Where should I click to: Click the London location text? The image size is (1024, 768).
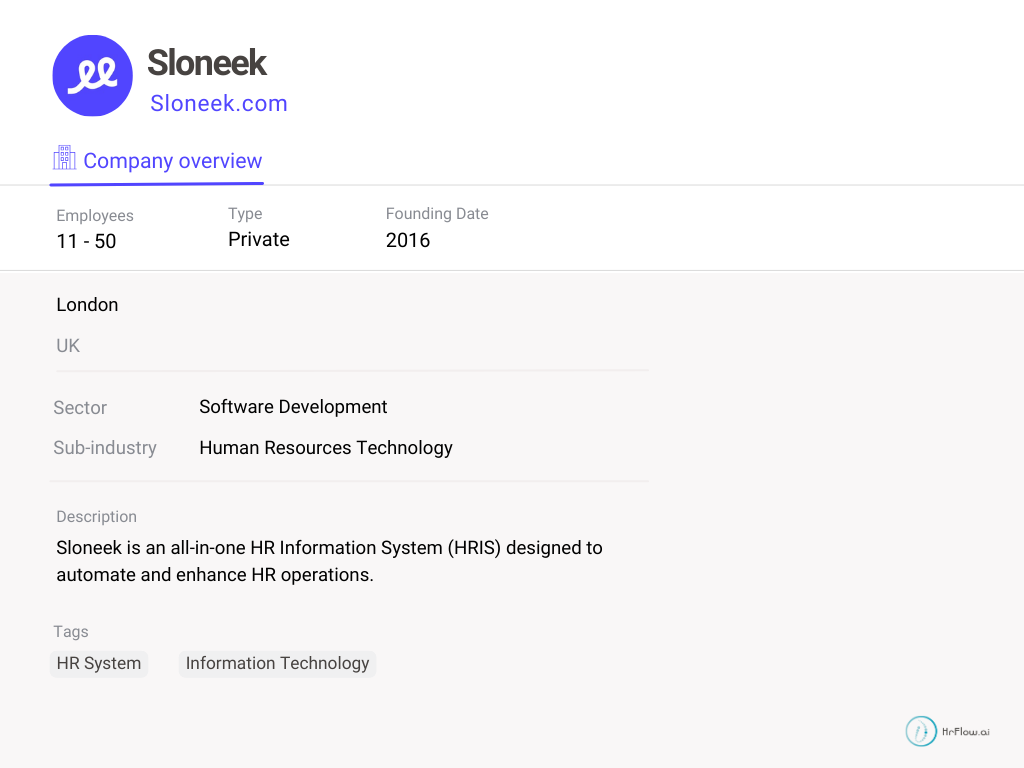[87, 305]
